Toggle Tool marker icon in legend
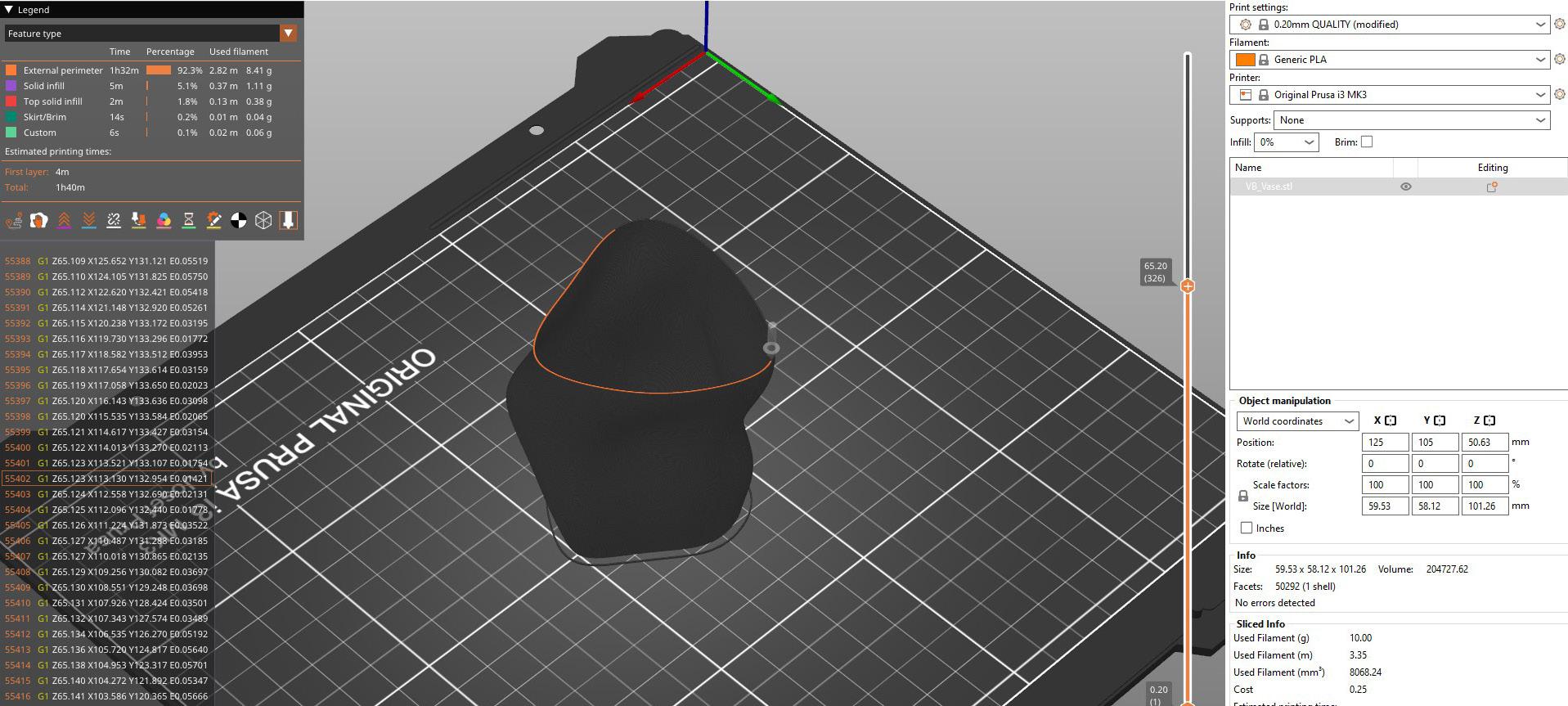1568x706 pixels. pyautogui.click(x=289, y=220)
